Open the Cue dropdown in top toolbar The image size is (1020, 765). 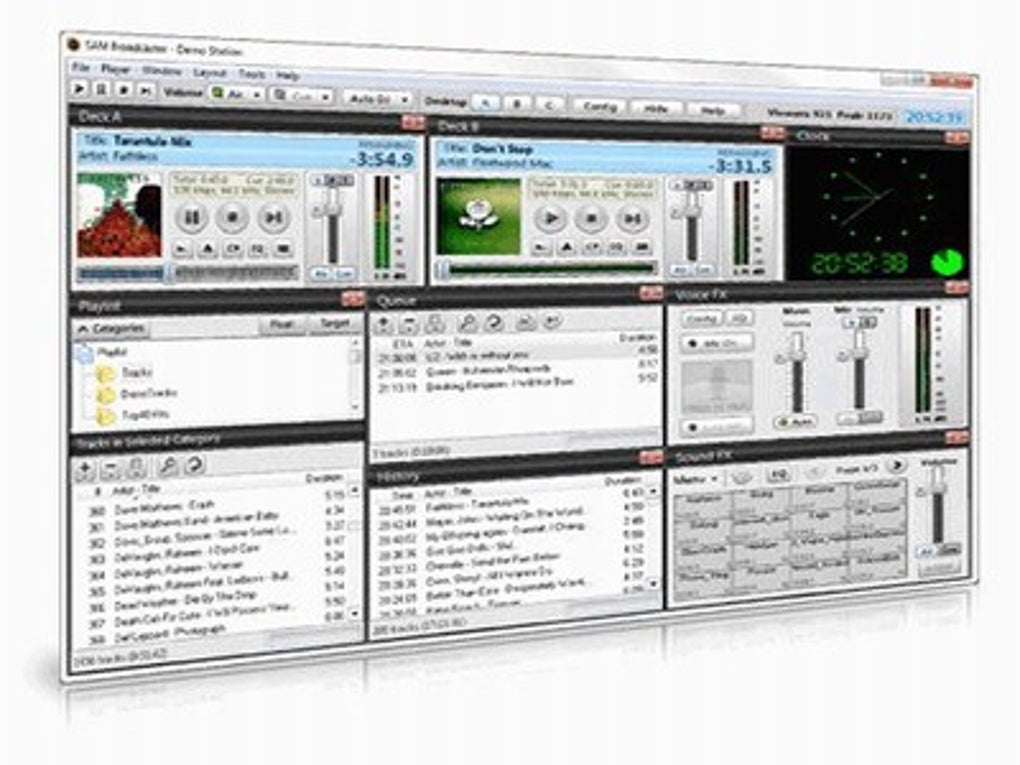pos(302,96)
